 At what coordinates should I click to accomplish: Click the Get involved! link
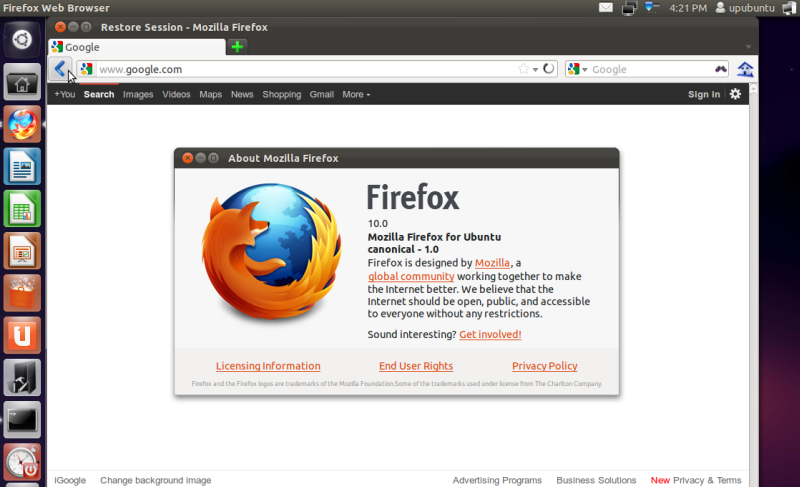490,334
